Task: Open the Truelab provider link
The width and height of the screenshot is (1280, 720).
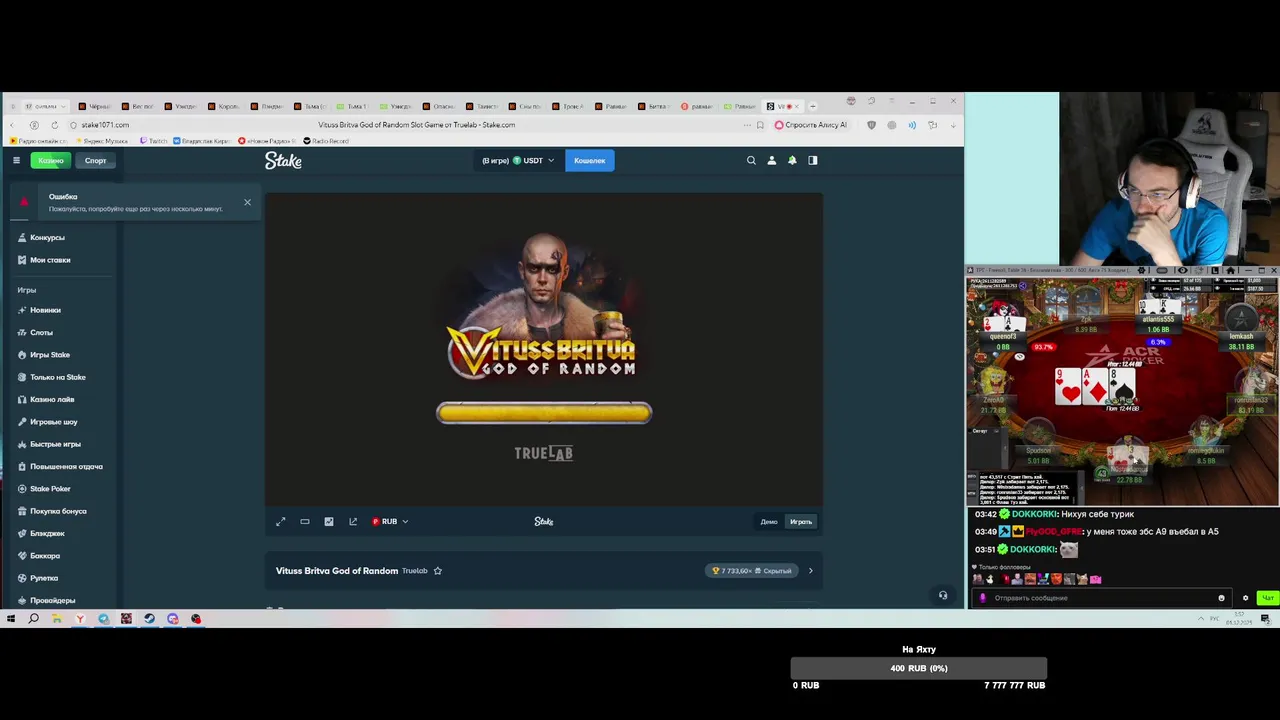Action: 415,571
